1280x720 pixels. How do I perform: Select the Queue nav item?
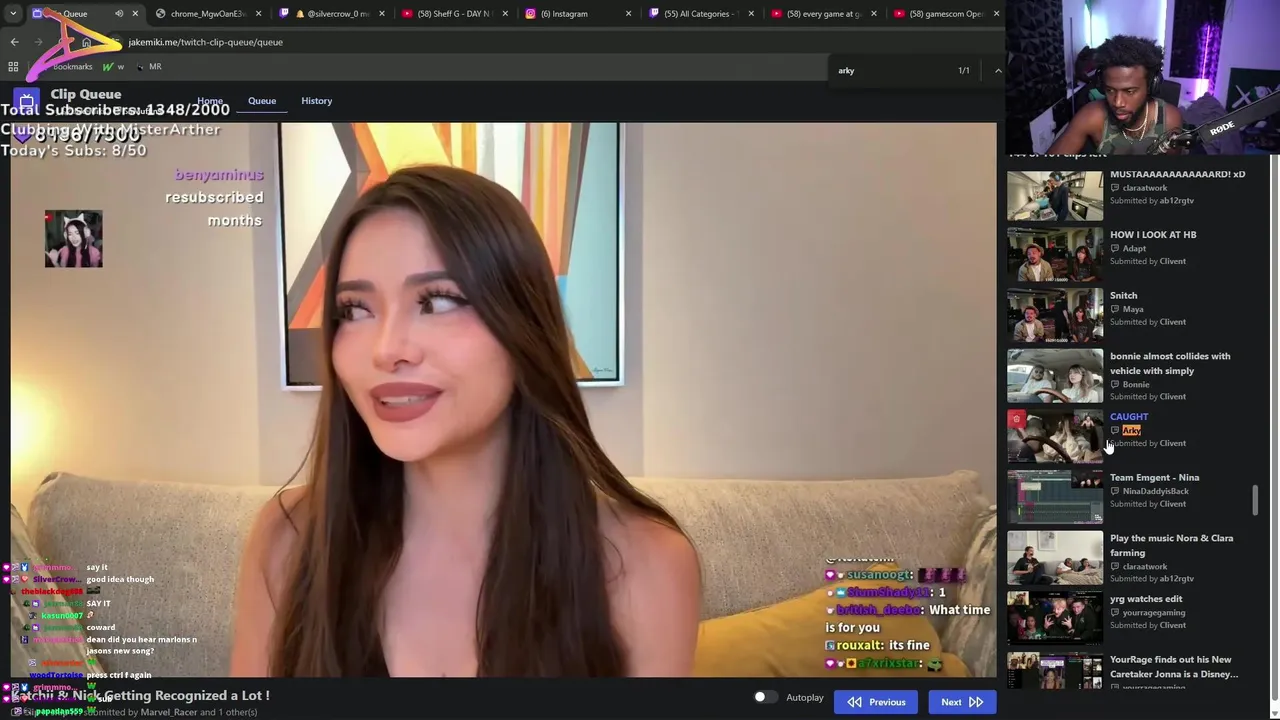pyautogui.click(x=262, y=100)
